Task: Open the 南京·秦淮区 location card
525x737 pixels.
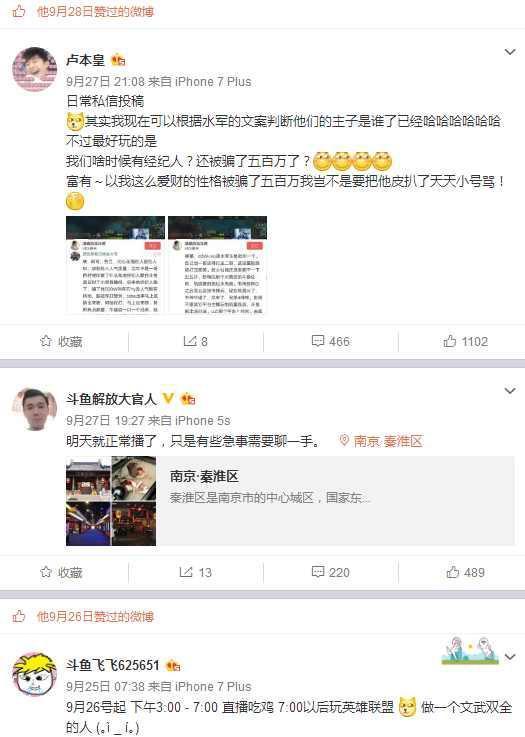Action: point(290,501)
